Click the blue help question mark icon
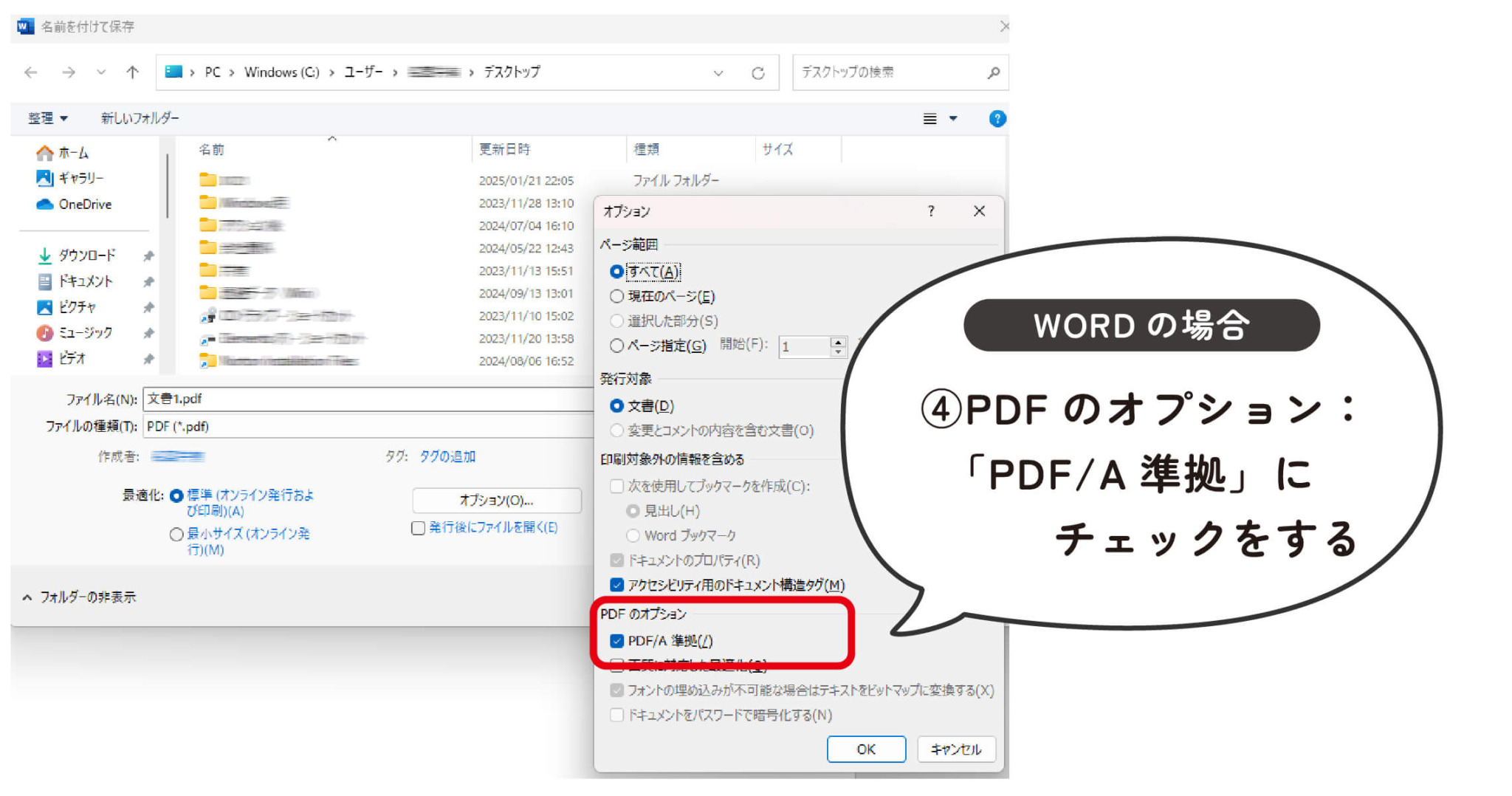Viewport: 1512px width, 796px height. [x=997, y=119]
